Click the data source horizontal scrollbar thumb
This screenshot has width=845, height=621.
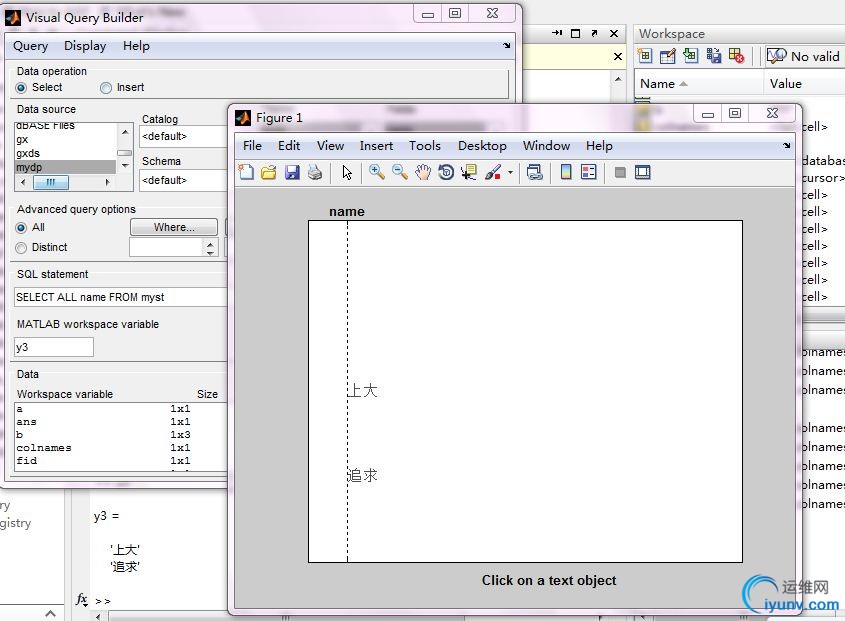(x=51, y=182)
